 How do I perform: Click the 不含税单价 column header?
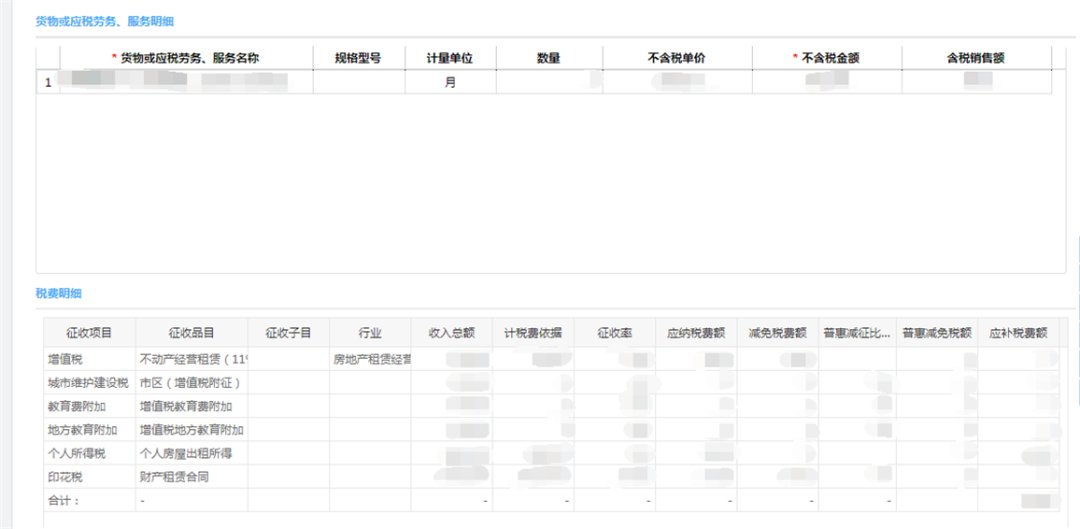pyautogui.click(x=677, y=59)
